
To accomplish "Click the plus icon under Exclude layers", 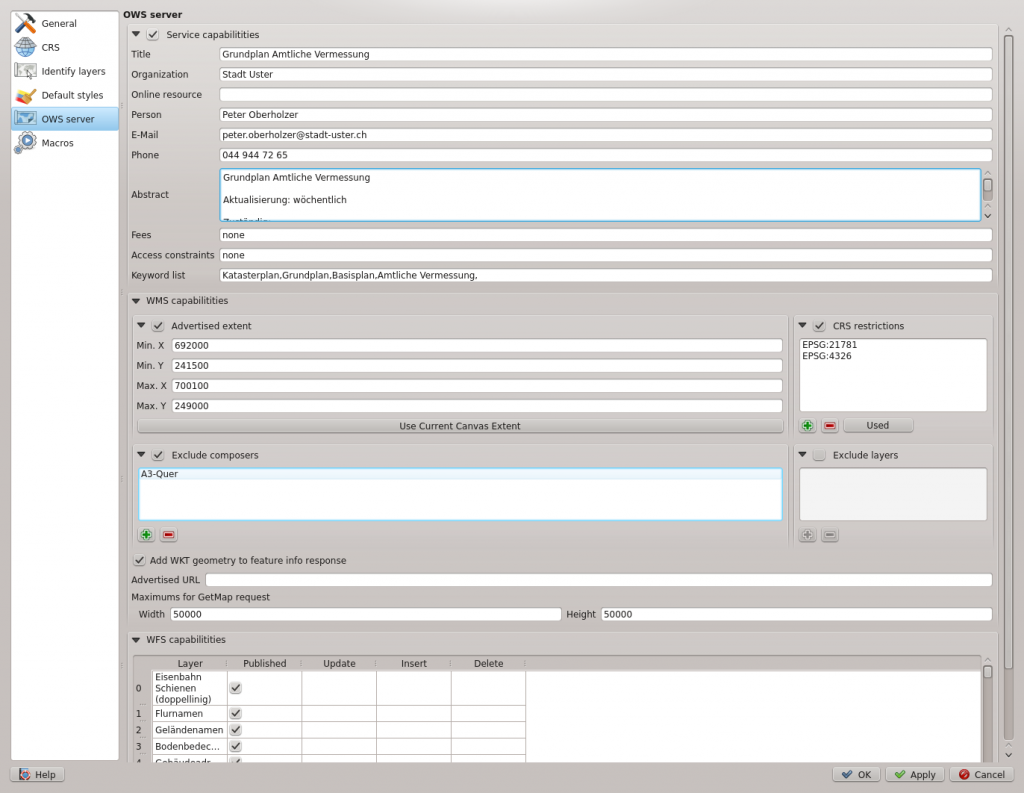I will (x=807, y=534).
